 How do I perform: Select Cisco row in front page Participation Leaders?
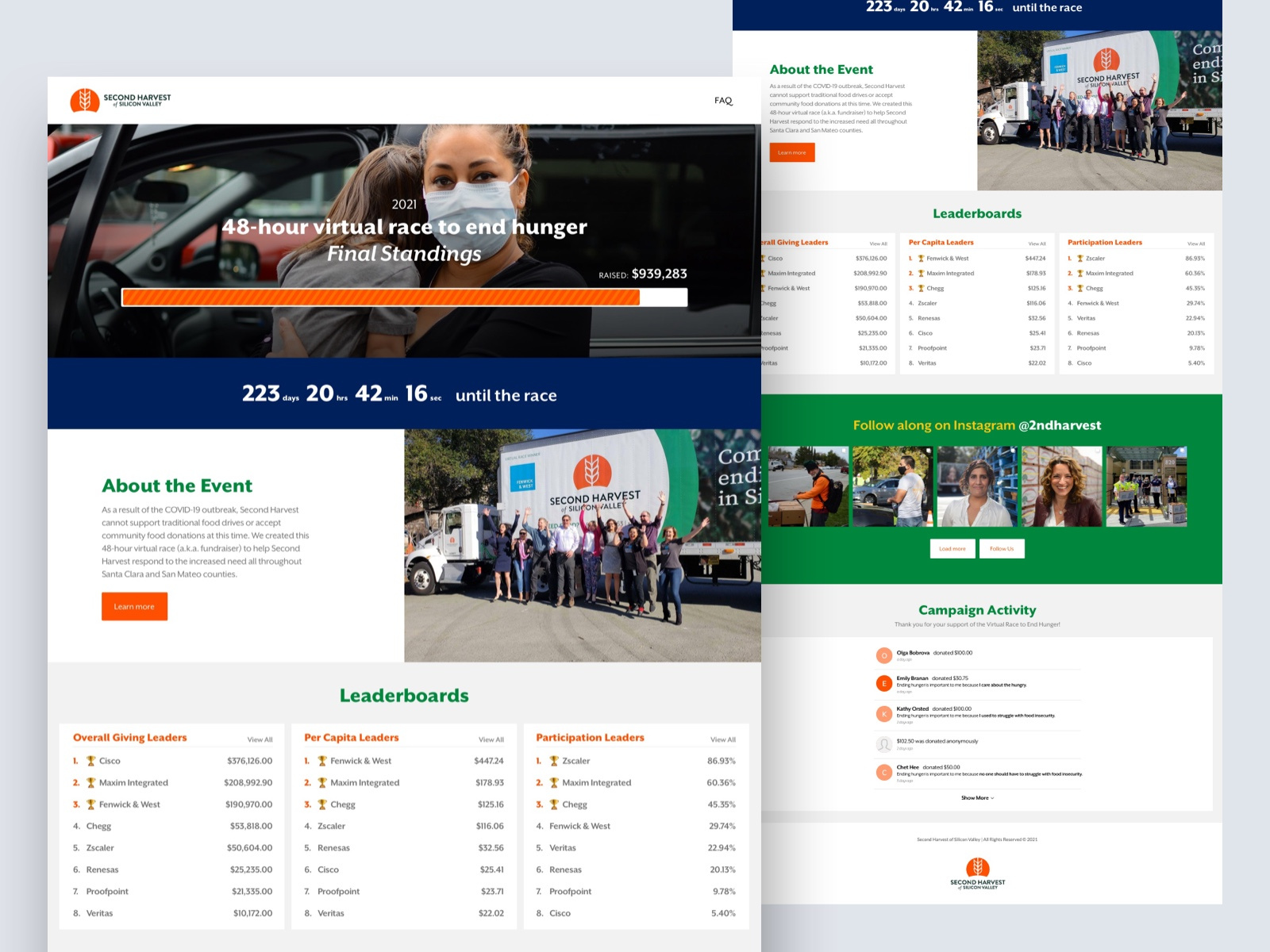[x=636, y=913]
